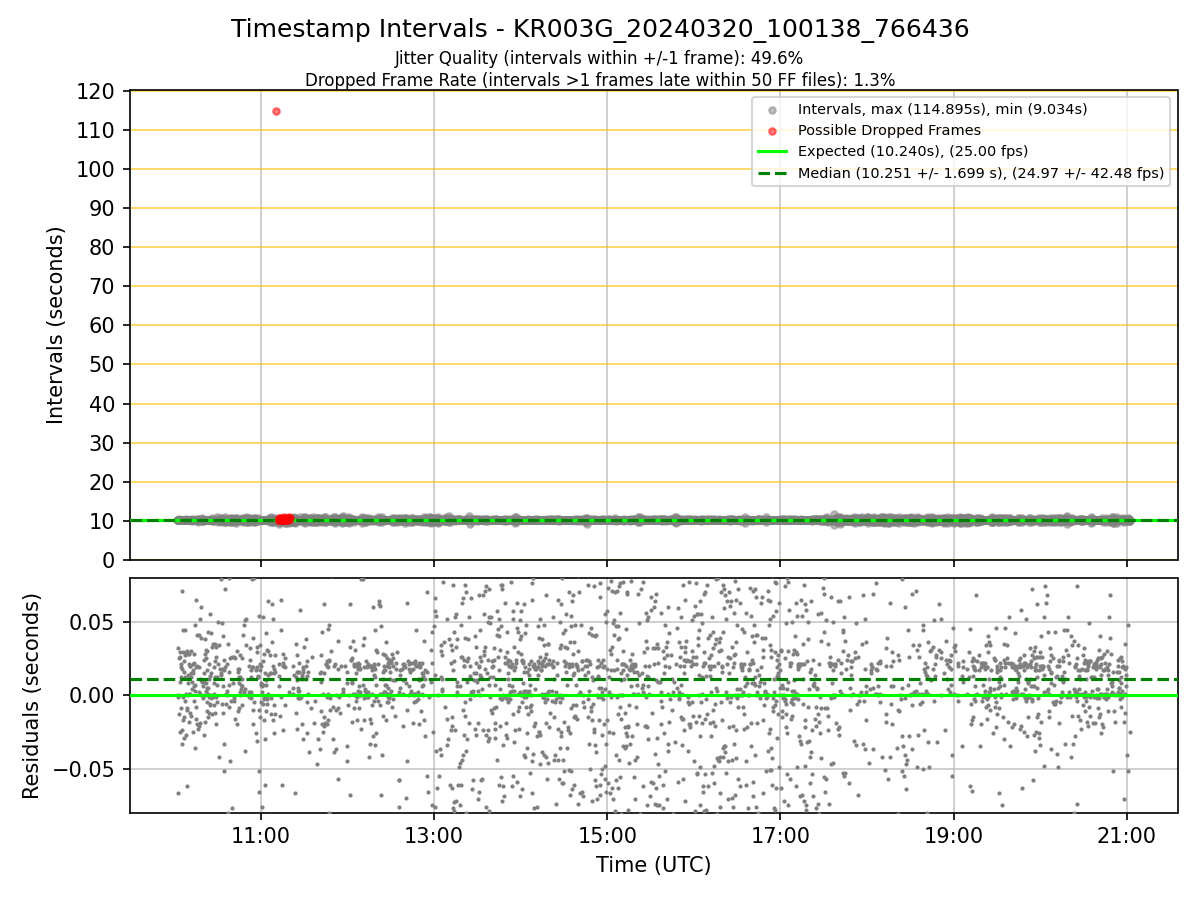Click the solid green line sample in the legend
1200x900 pixels.
(x=772, y=151)
